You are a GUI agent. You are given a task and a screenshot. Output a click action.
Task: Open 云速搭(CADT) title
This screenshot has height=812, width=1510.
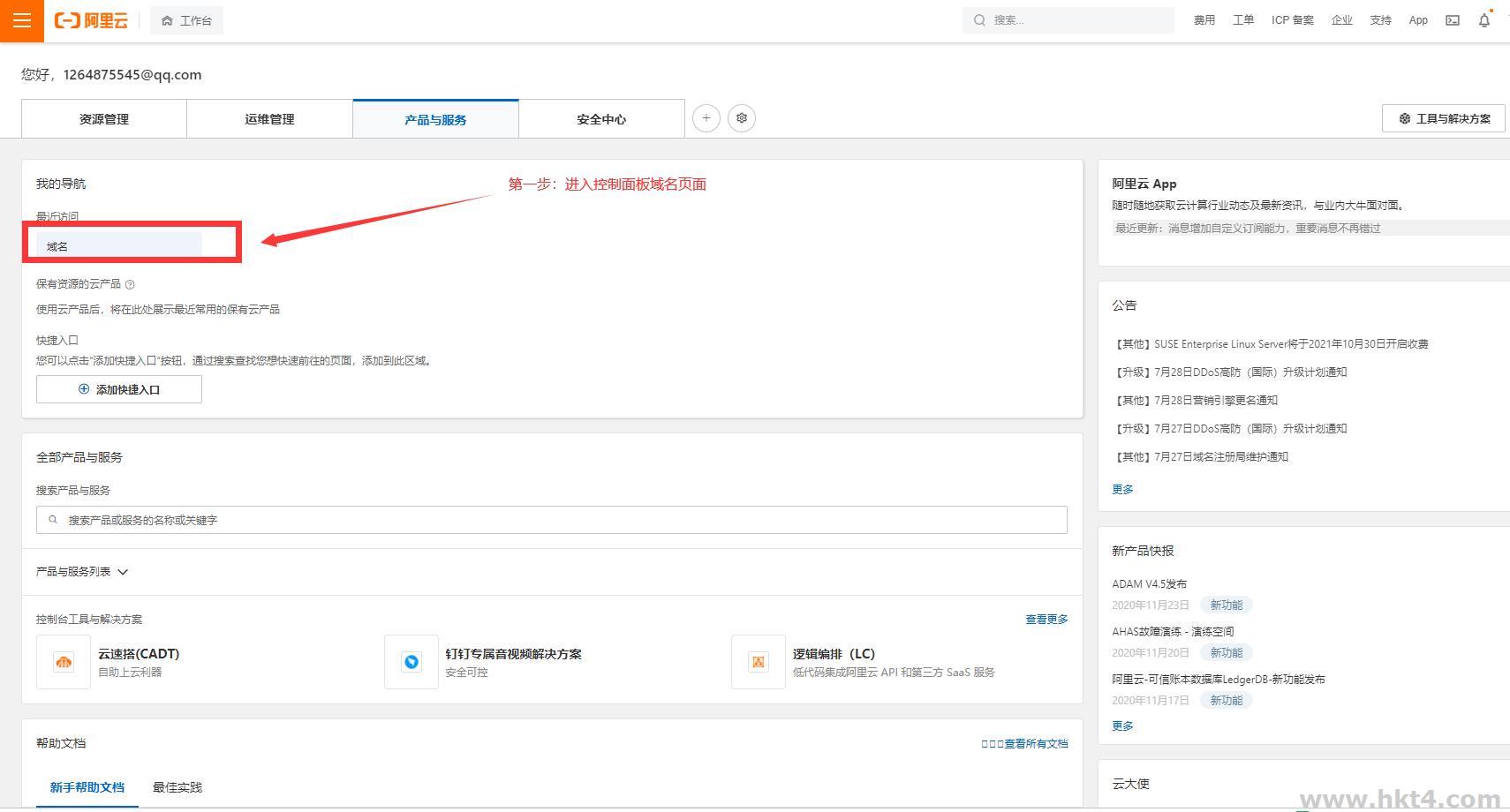pyautogui.click(x=139, y=654)
